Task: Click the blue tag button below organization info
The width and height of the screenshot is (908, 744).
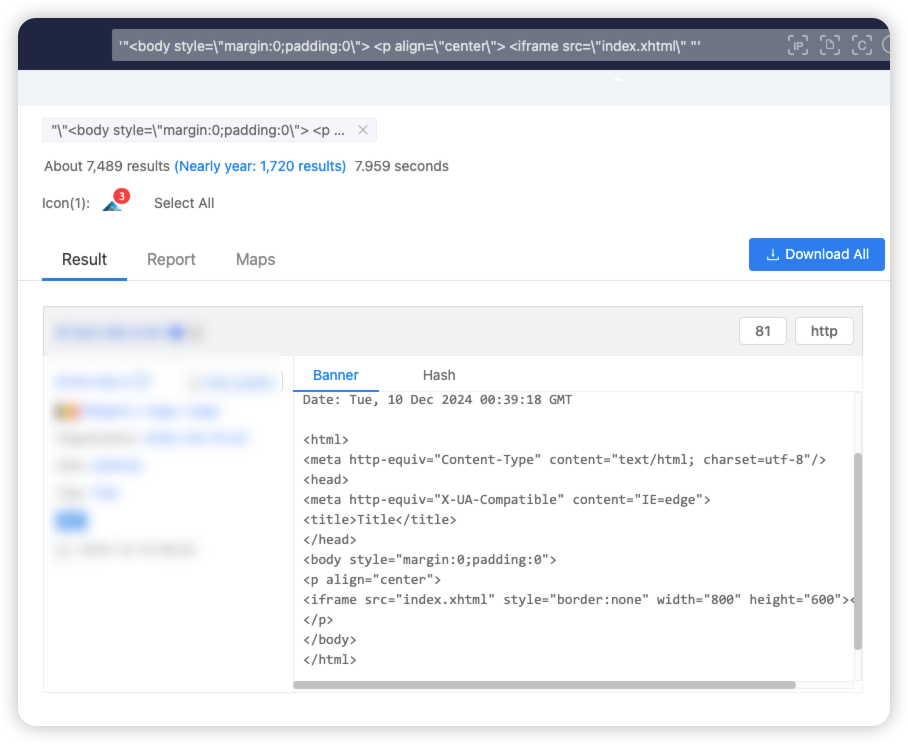Action: (x=71, y=520)
